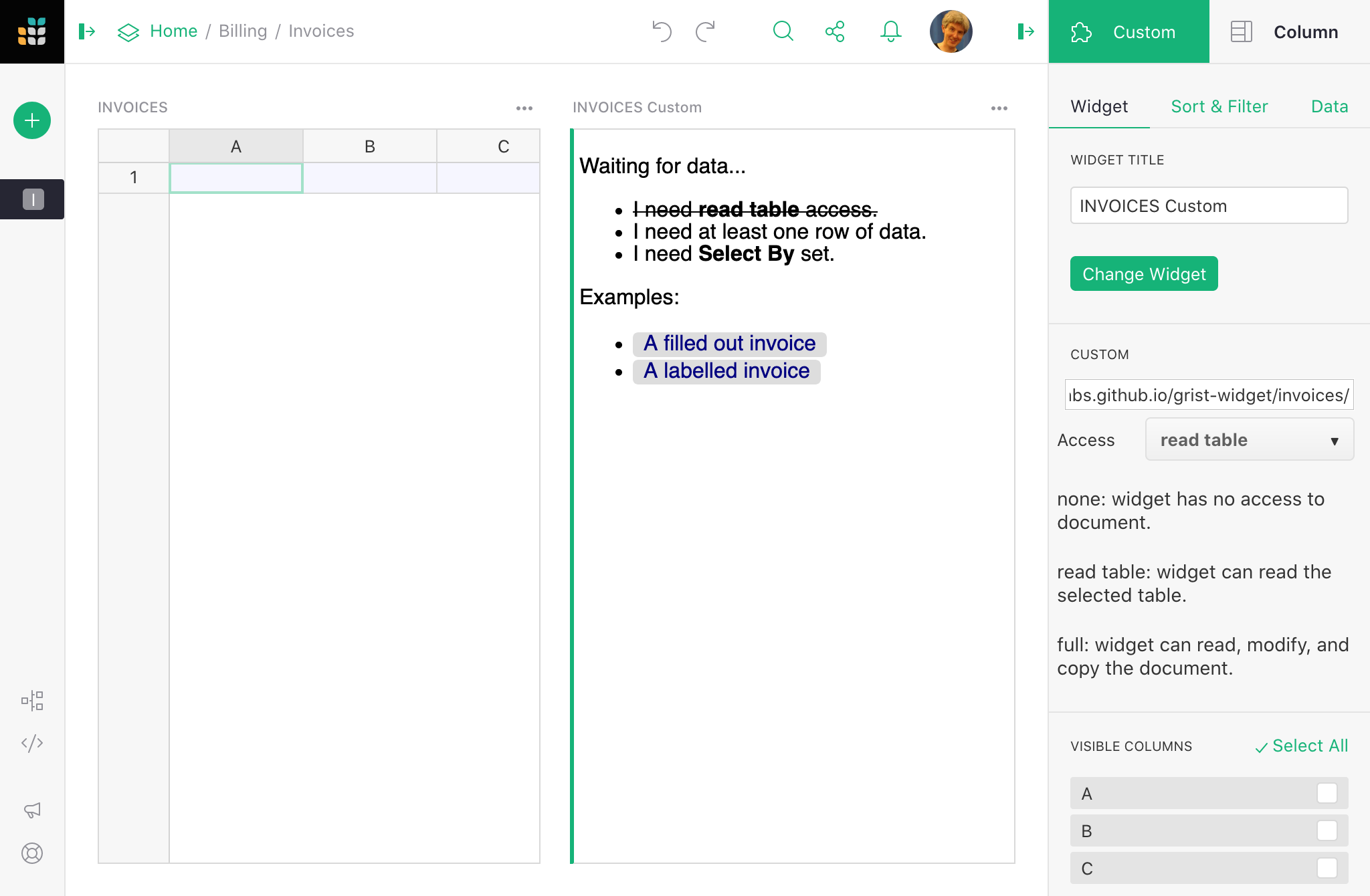Open notifications bell icon
Image resolution: width=1370 pixels, height=896 pixels.
pyautogui.click(x=891, y=31)
